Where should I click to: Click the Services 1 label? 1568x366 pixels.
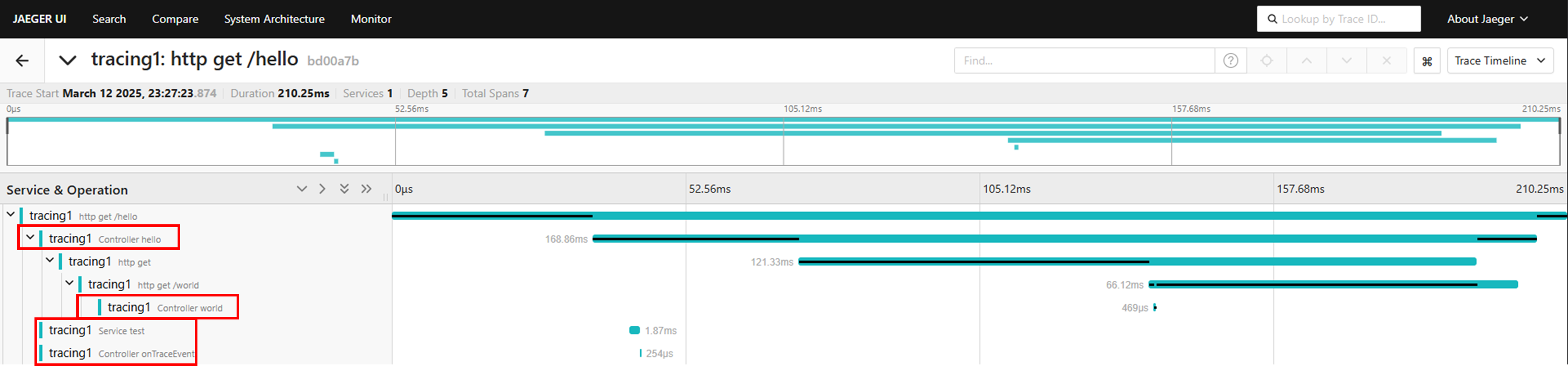[368, 93]
